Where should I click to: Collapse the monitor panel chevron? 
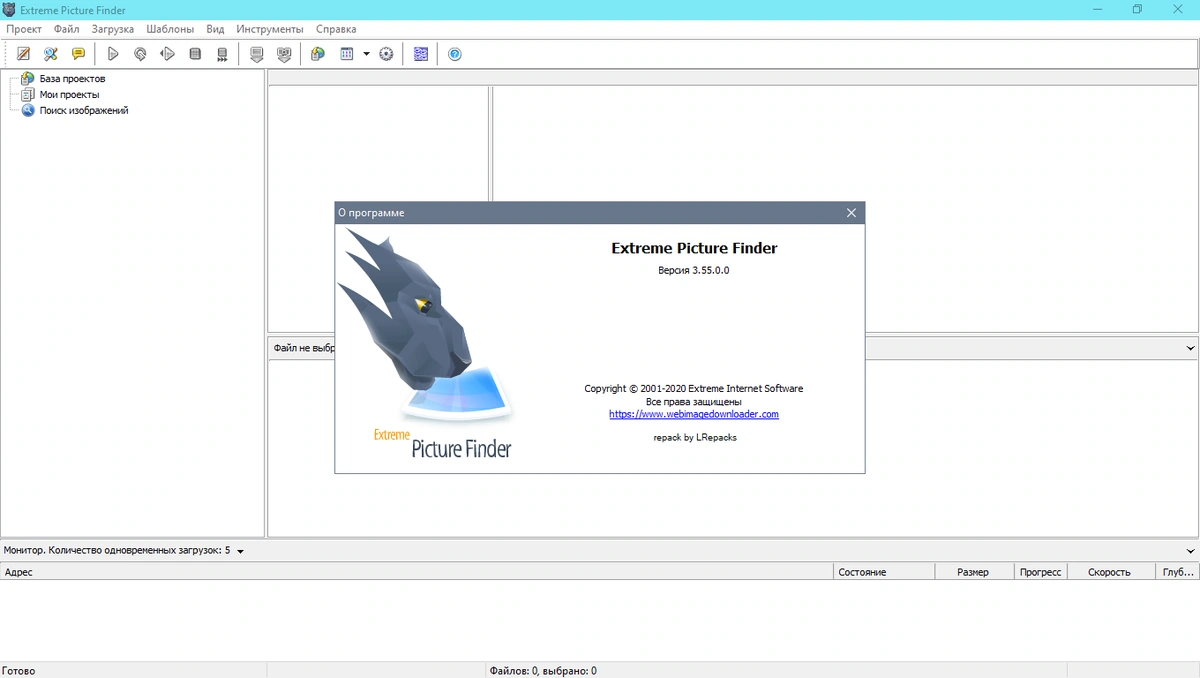point(1190,551)
